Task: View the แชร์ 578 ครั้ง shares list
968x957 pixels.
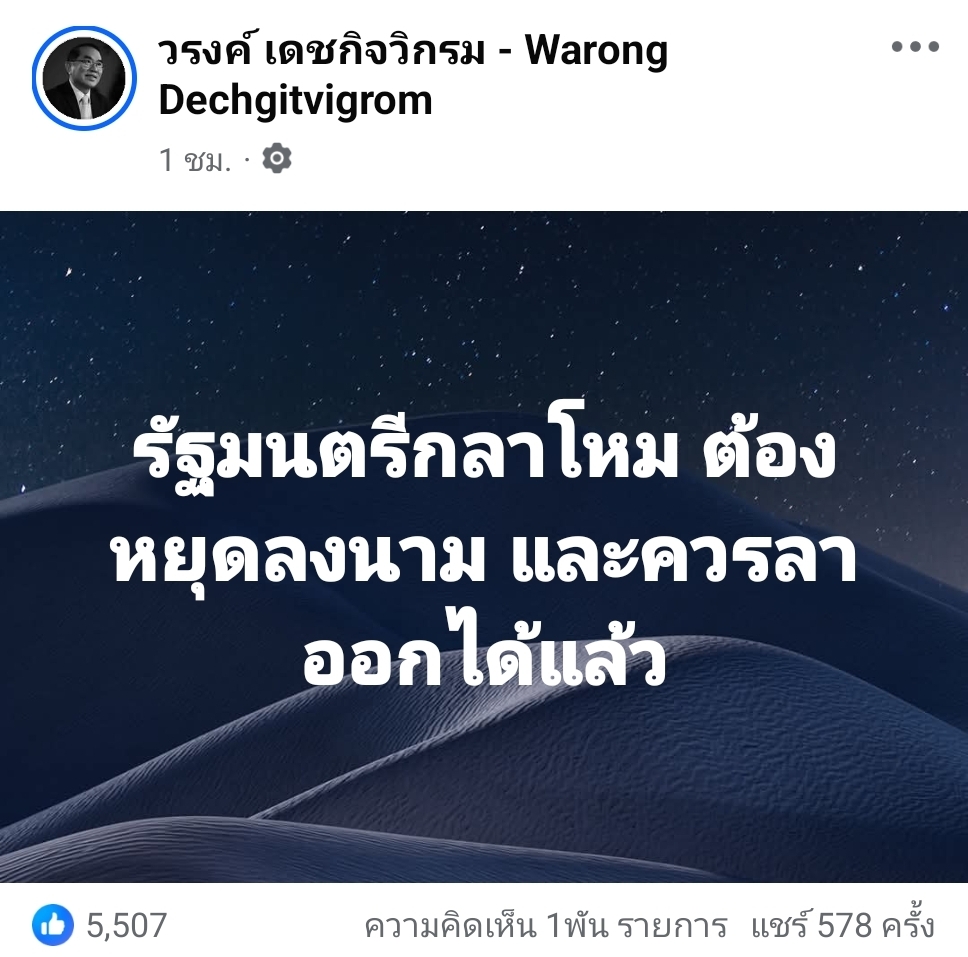Action: pos(843,924)
